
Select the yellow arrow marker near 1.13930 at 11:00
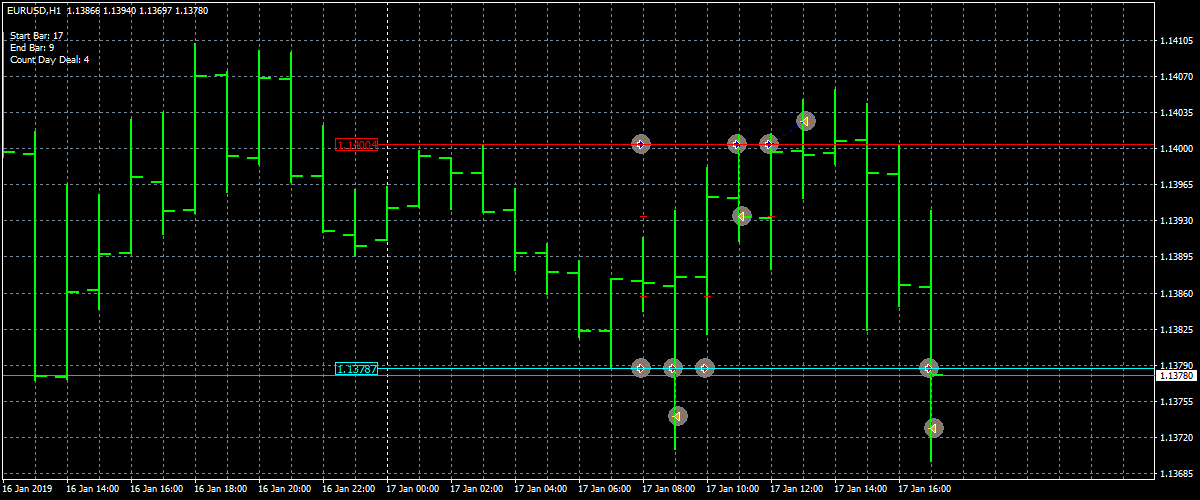(x=741, y=216)
